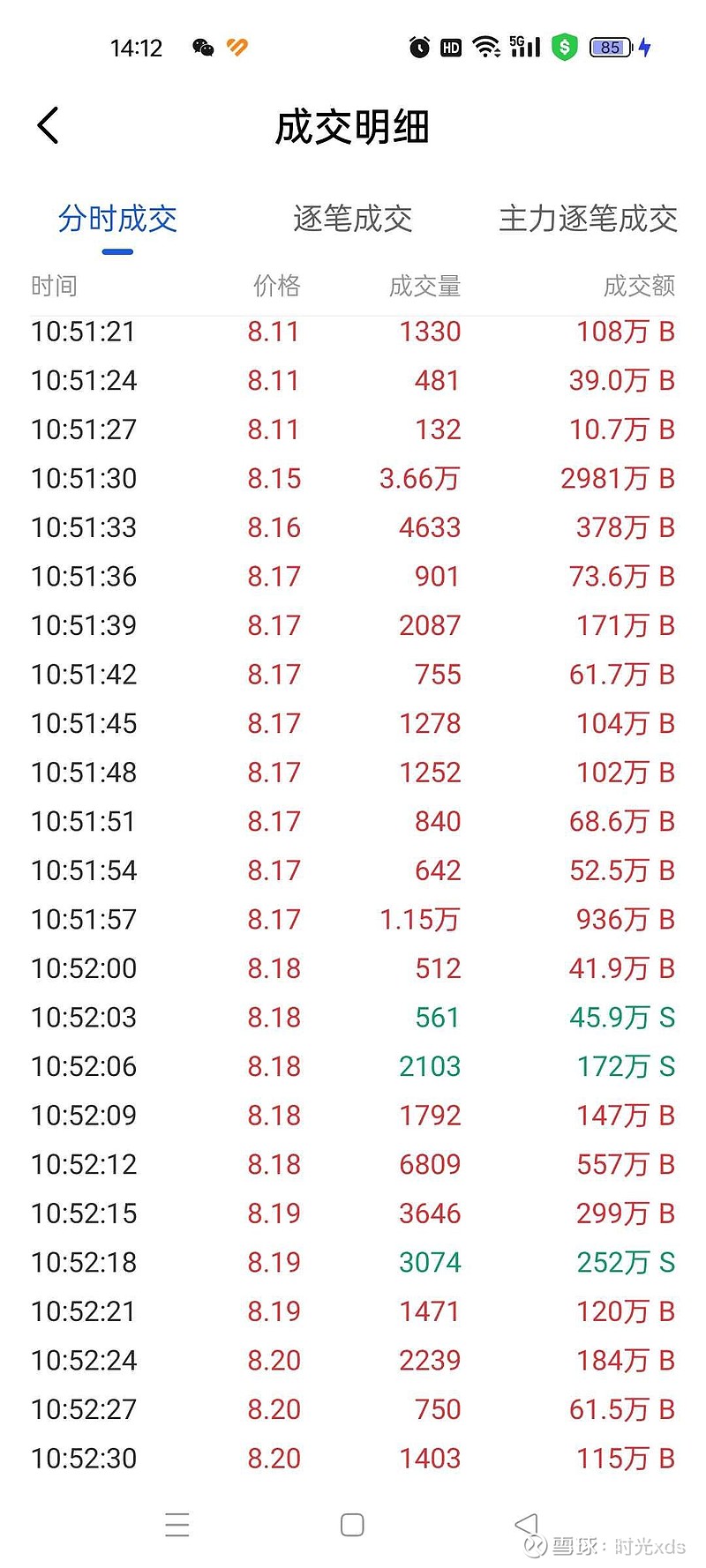
Task: Select the 10:52:03 sell trade row
Action: click(352, 1018)
